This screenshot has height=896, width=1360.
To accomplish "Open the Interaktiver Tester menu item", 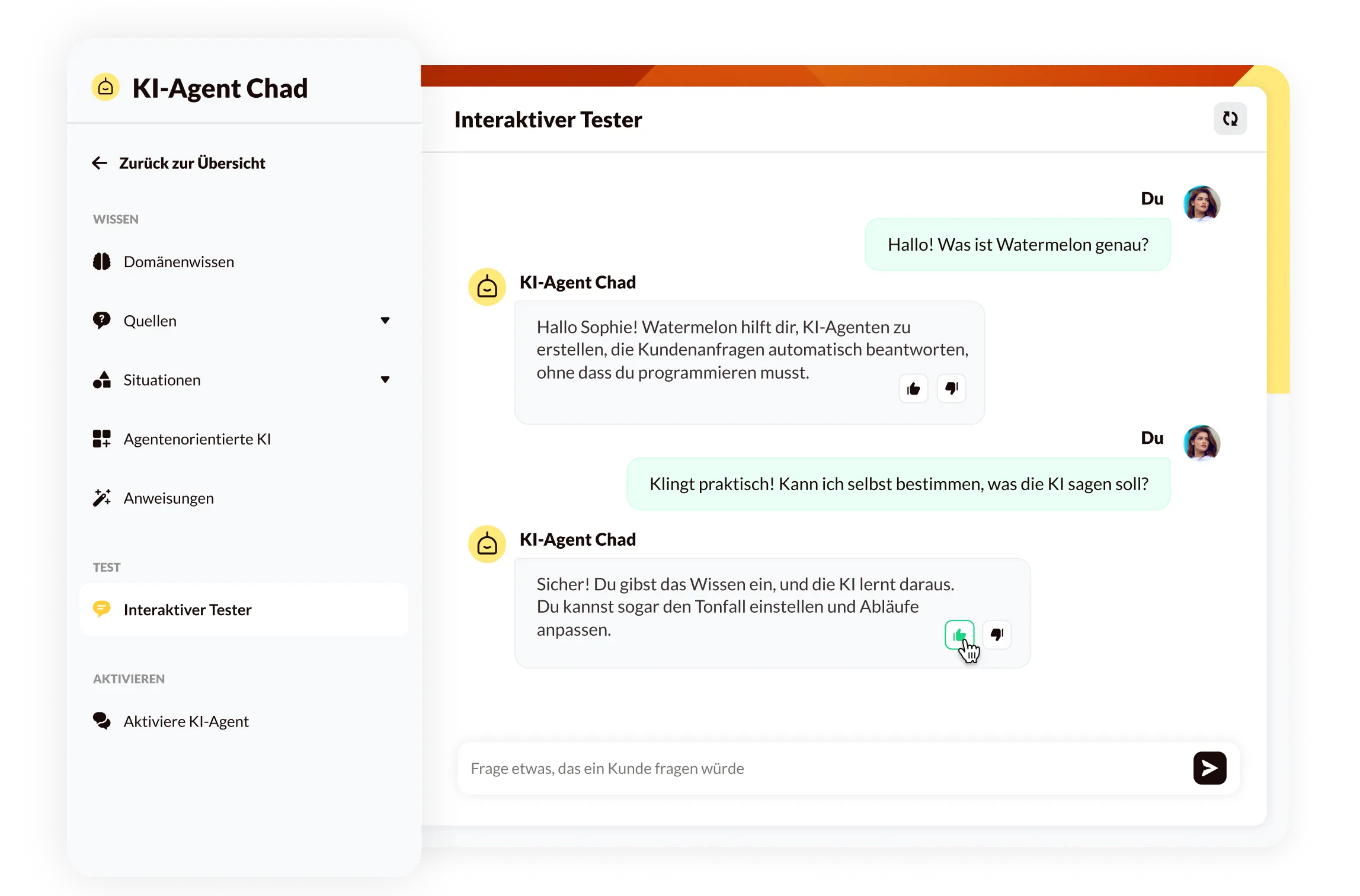I will click(244, 610).
